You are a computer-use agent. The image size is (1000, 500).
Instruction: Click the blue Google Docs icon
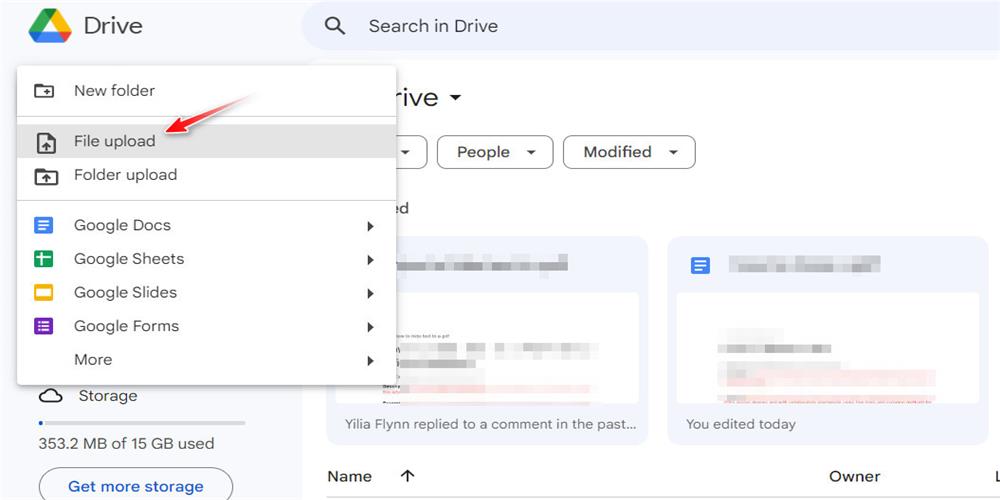coord(43,225)
